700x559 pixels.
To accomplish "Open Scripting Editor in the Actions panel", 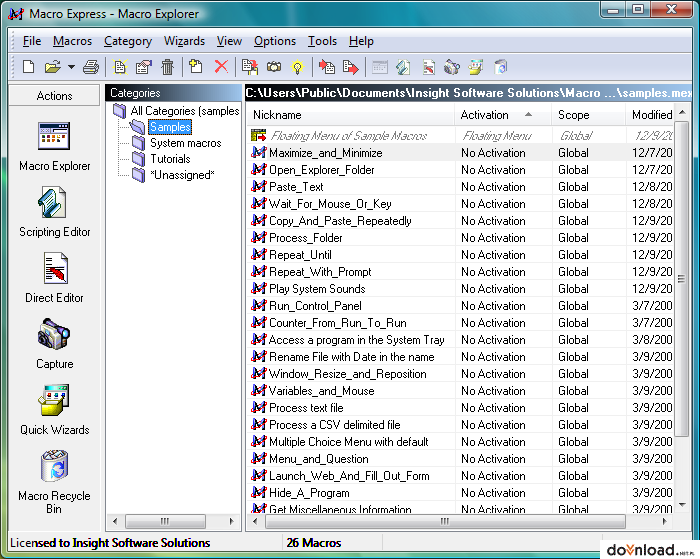I will 54,212.
